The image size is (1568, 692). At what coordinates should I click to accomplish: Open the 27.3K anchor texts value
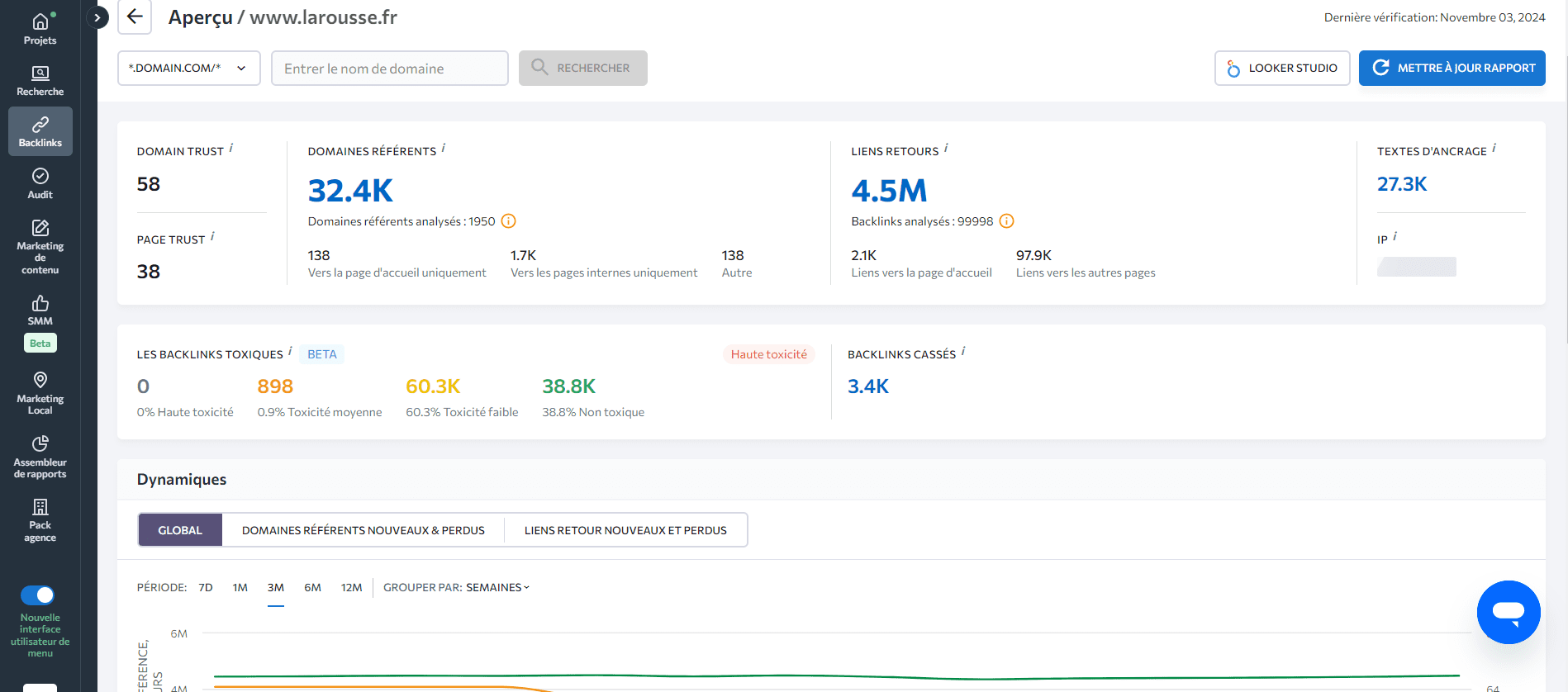click(1401, 184)
